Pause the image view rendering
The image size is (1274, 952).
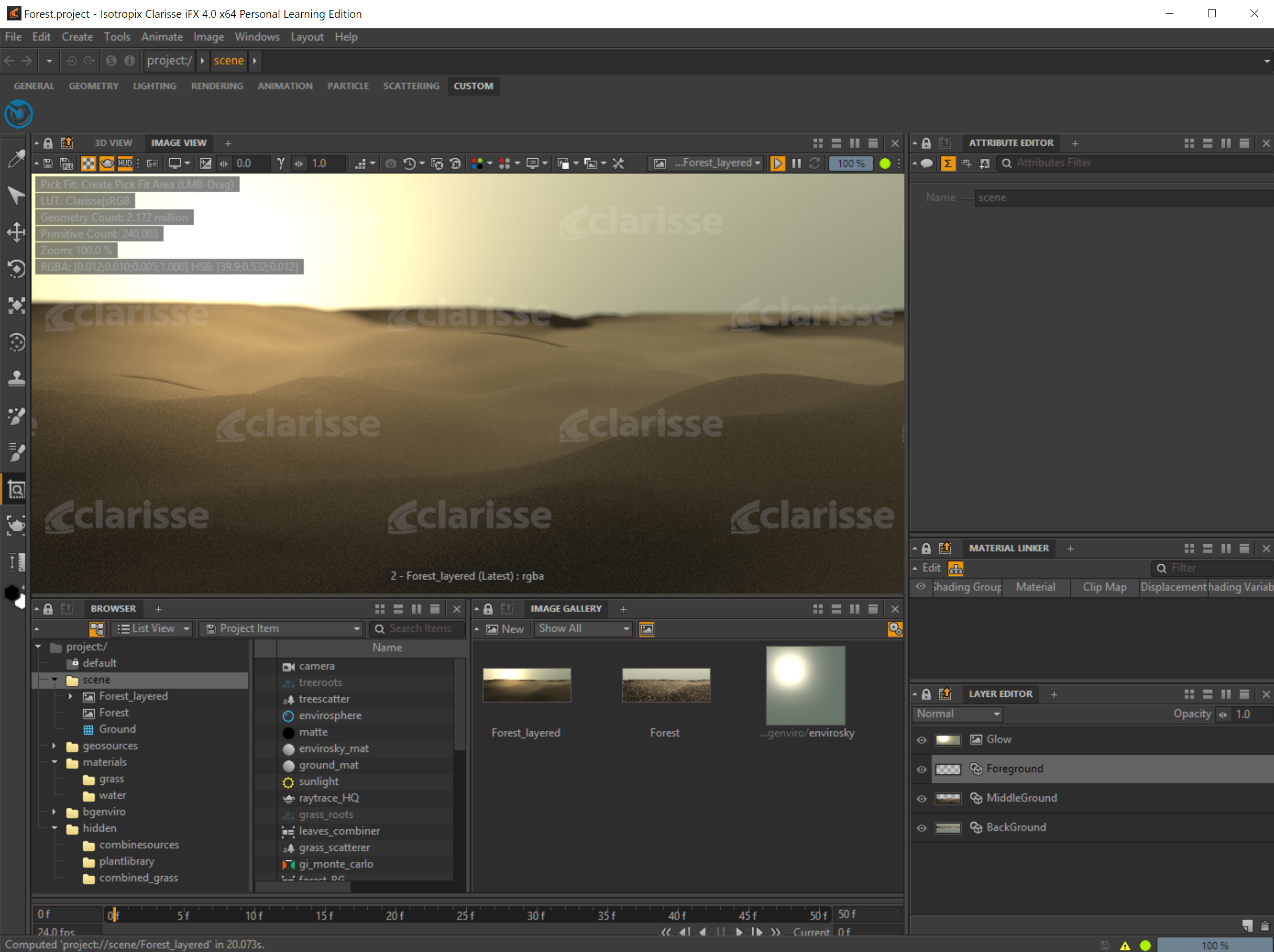pos(797,163)
